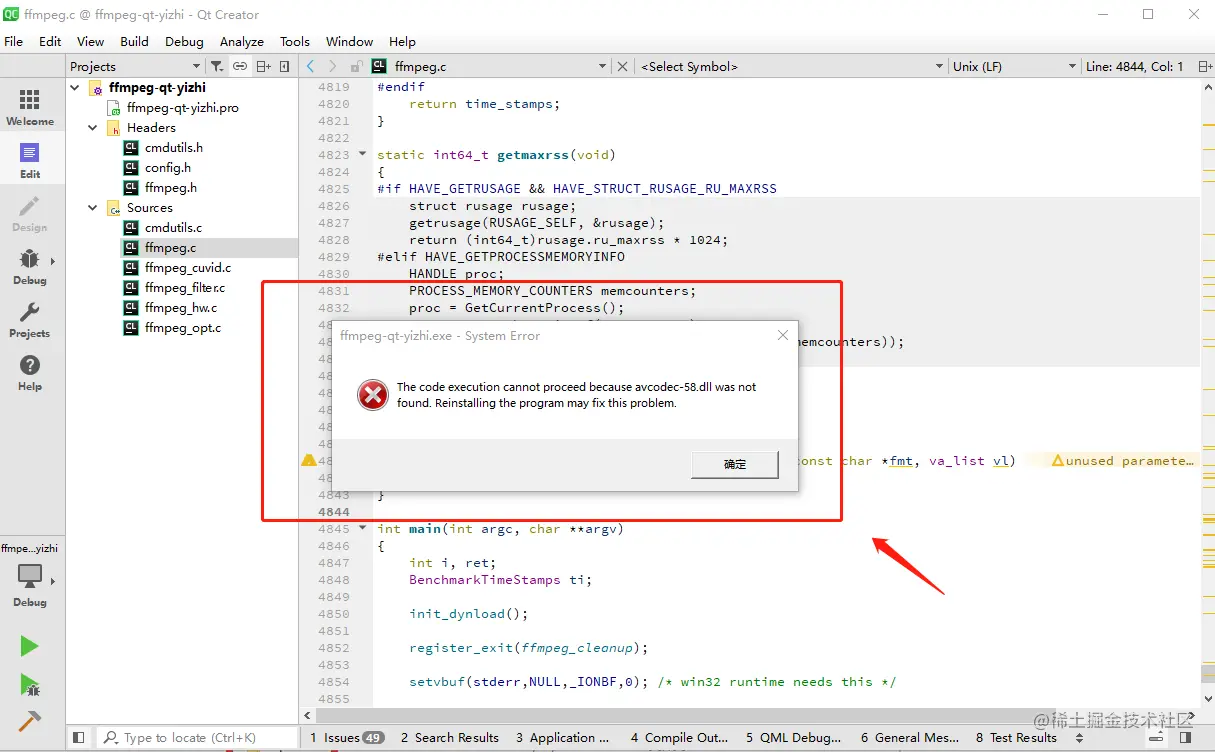
Task: Select ffmpeg_hw.c source file
Action: pos(180,308)
